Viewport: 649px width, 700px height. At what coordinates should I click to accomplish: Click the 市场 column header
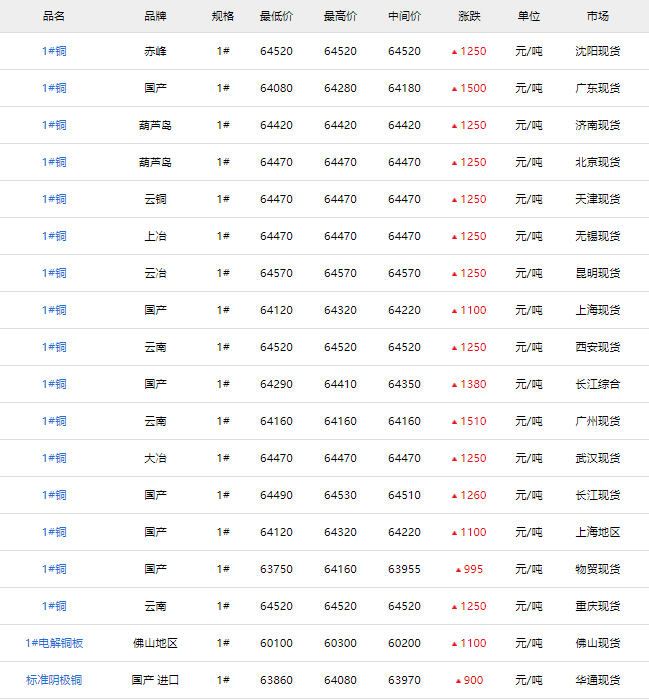click(598, 16)
